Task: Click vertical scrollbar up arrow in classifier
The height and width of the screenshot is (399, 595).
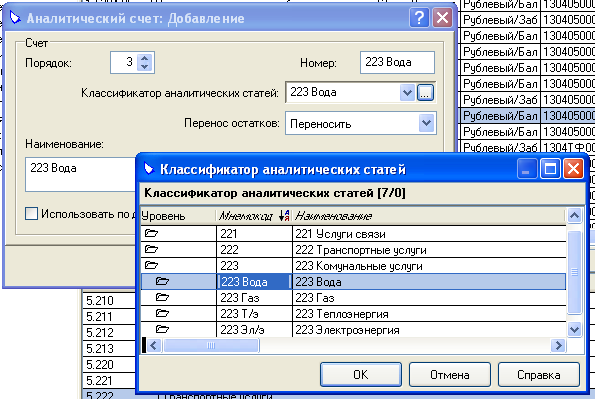Action: click(x=575, y=216)
